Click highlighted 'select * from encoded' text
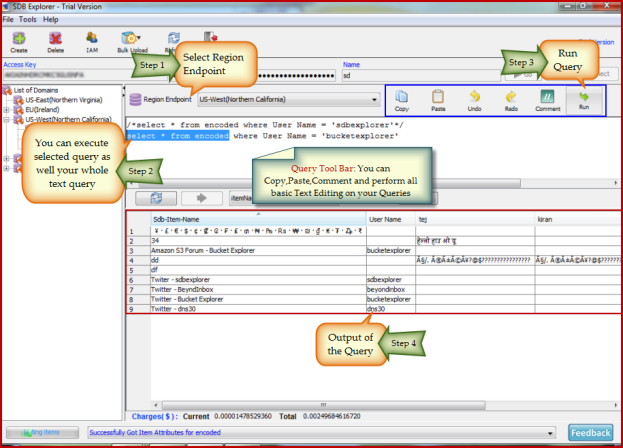This screenshot has width=623, height=448. point(178,136)
